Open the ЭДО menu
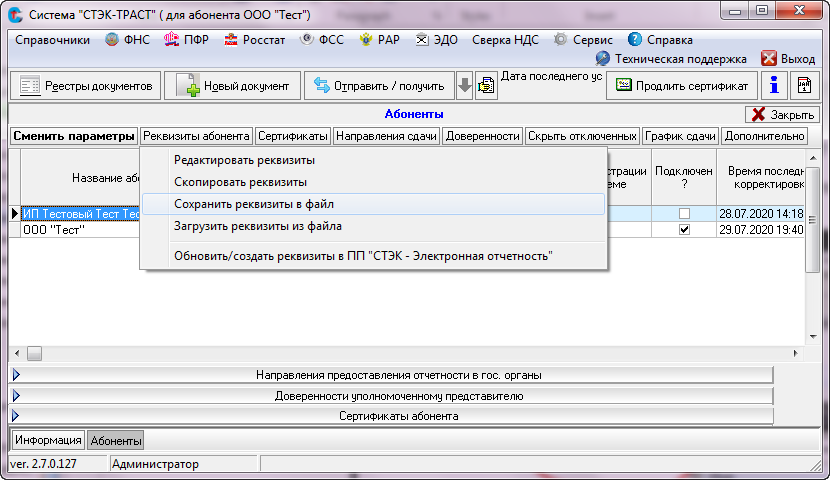The width and height of the screenshot is (830, 480). [437, 40]
